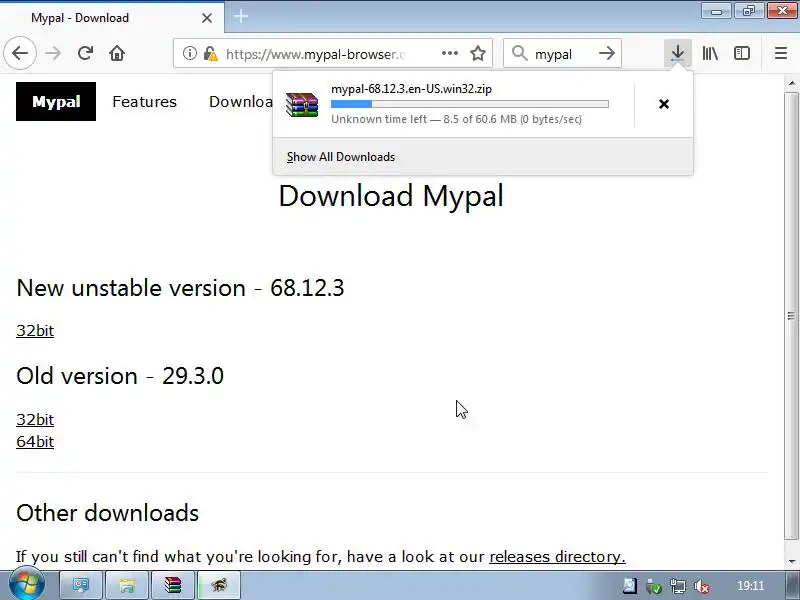Click the download progress bar
The height and width of the screenshot is (600, 800).
click(469, 104)
